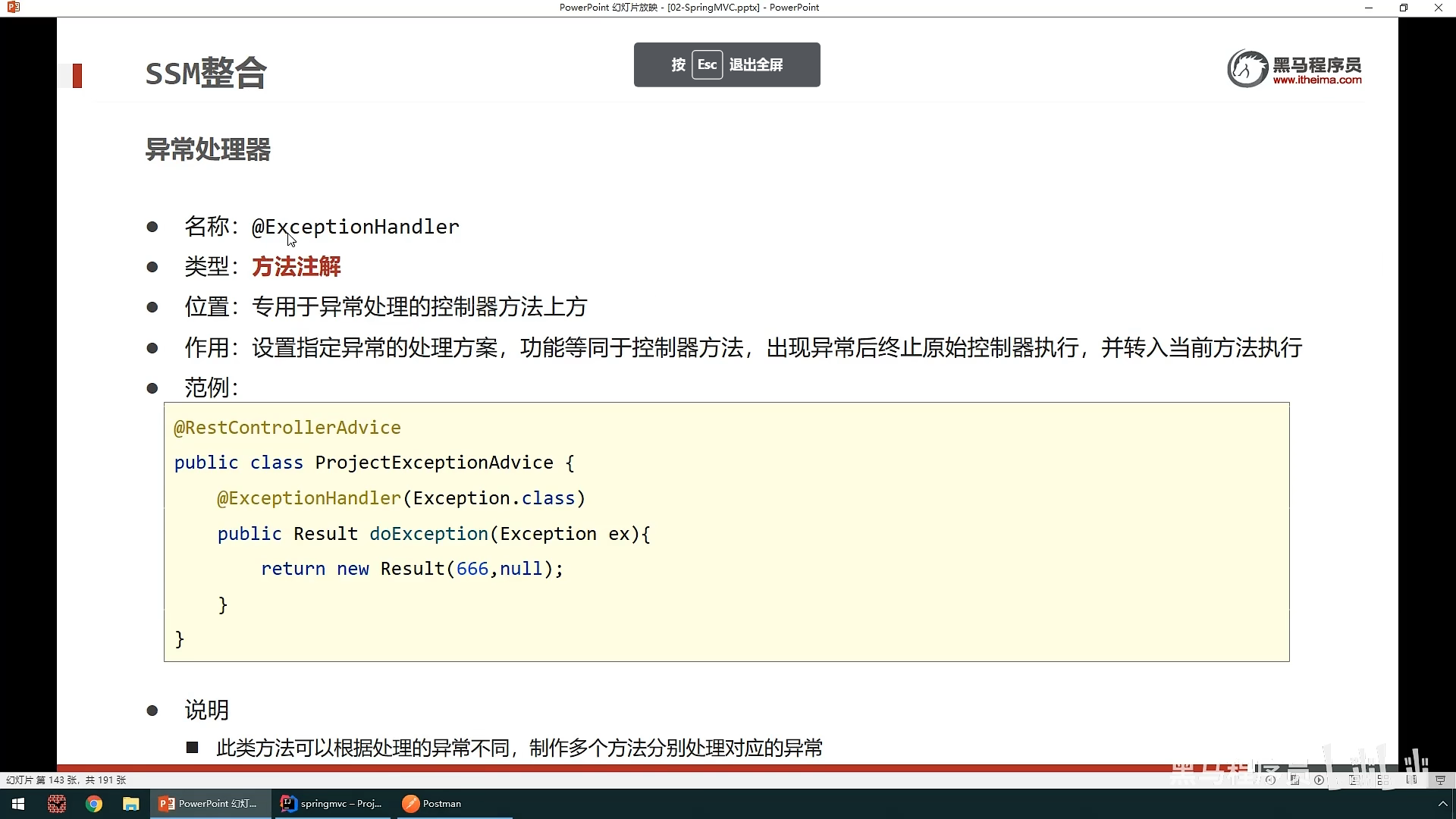Switch to normal view icon
This screenshot has width=1456, height=819.
[1354, 780]
